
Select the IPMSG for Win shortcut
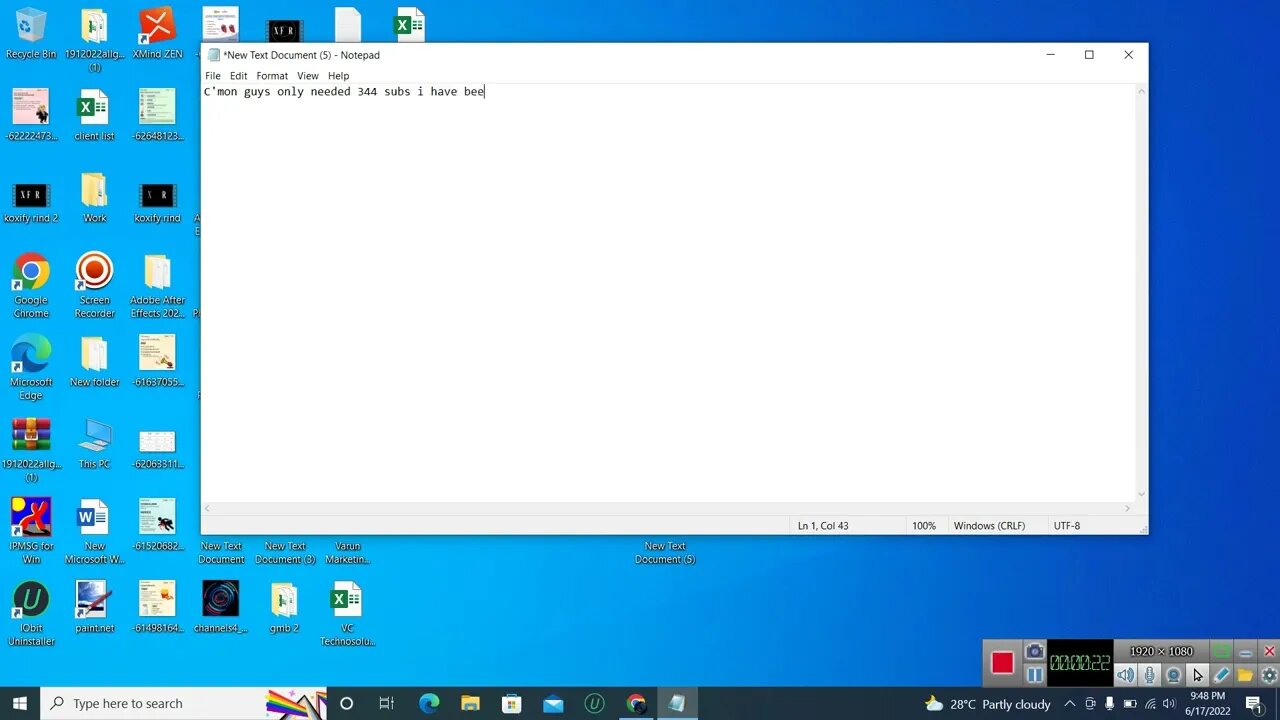31,531
